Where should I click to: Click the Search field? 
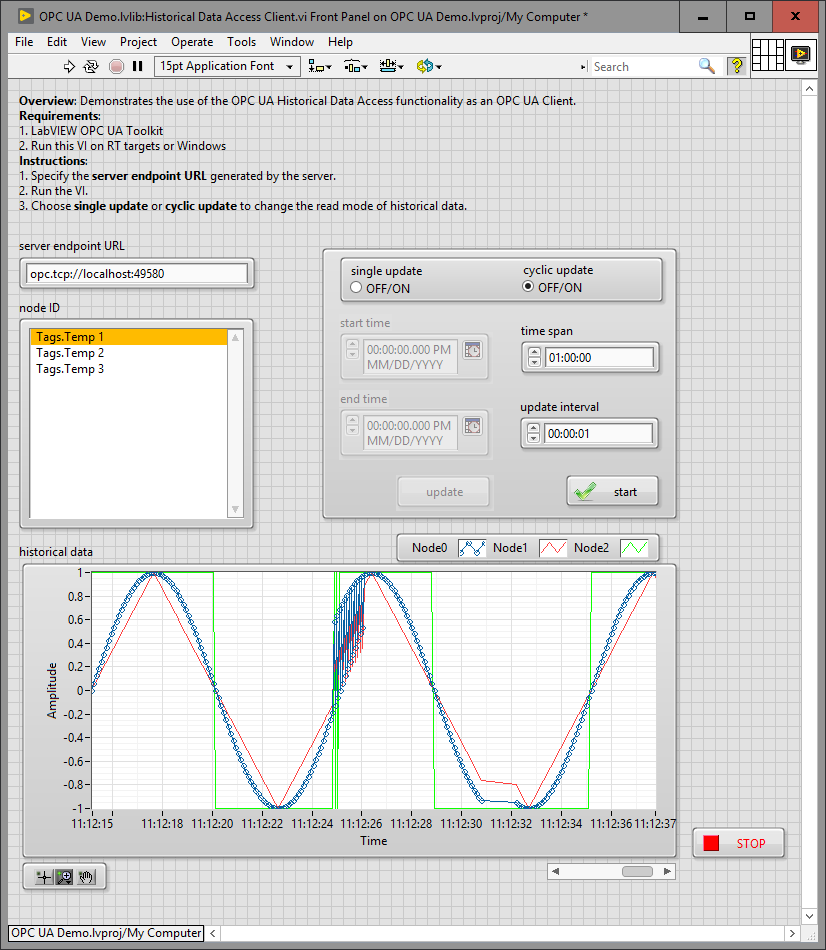[644, 67]
